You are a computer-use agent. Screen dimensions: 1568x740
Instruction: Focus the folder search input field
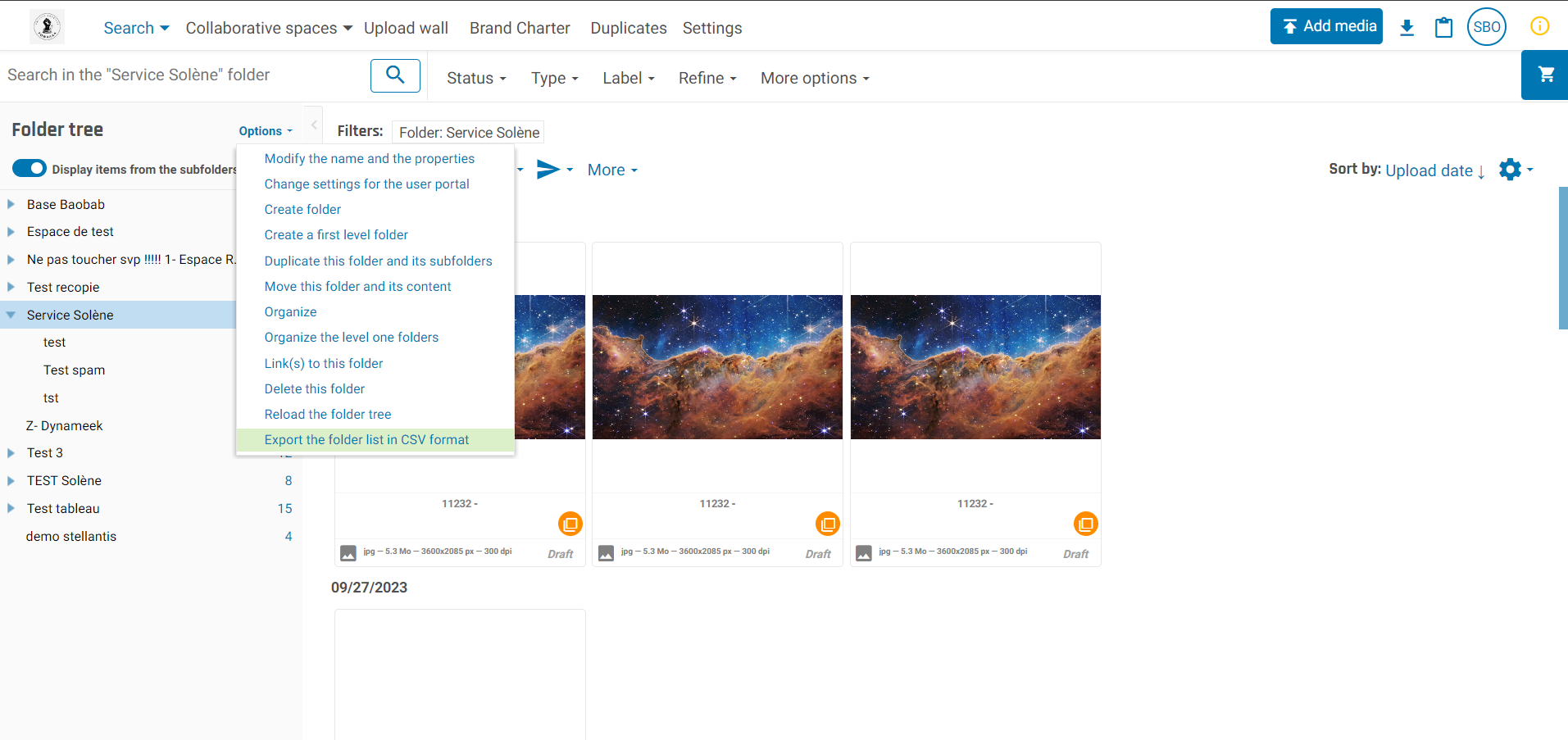184,75
